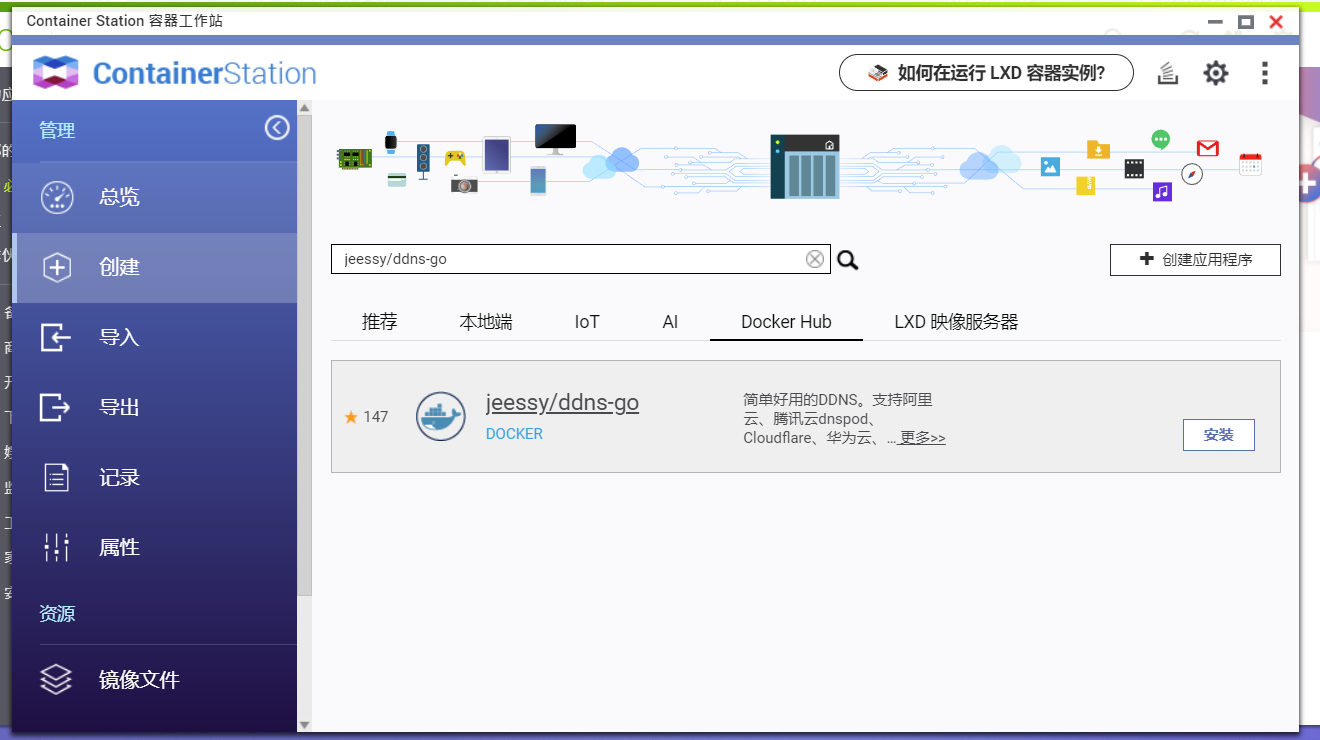Click the 创建应用程序 button
1320x740 pixels.
(x=1195, y=259)
